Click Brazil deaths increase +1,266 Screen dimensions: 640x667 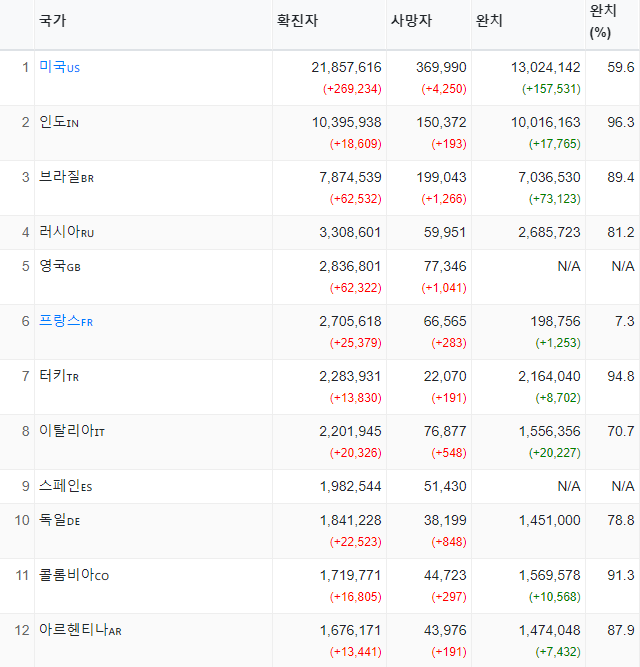coord(444,199)
